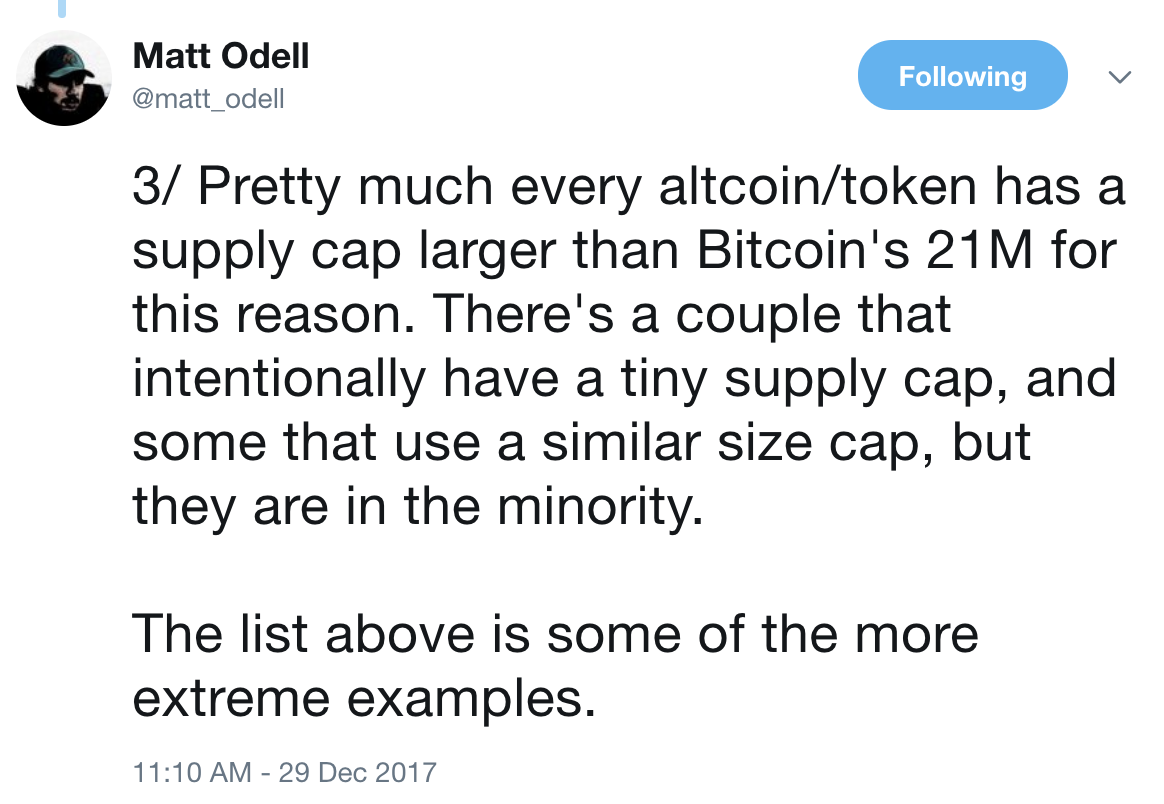The image size is (1164, 804).
Task: Open the Matt Odell display name link
Action: click(x=220, y=56)
